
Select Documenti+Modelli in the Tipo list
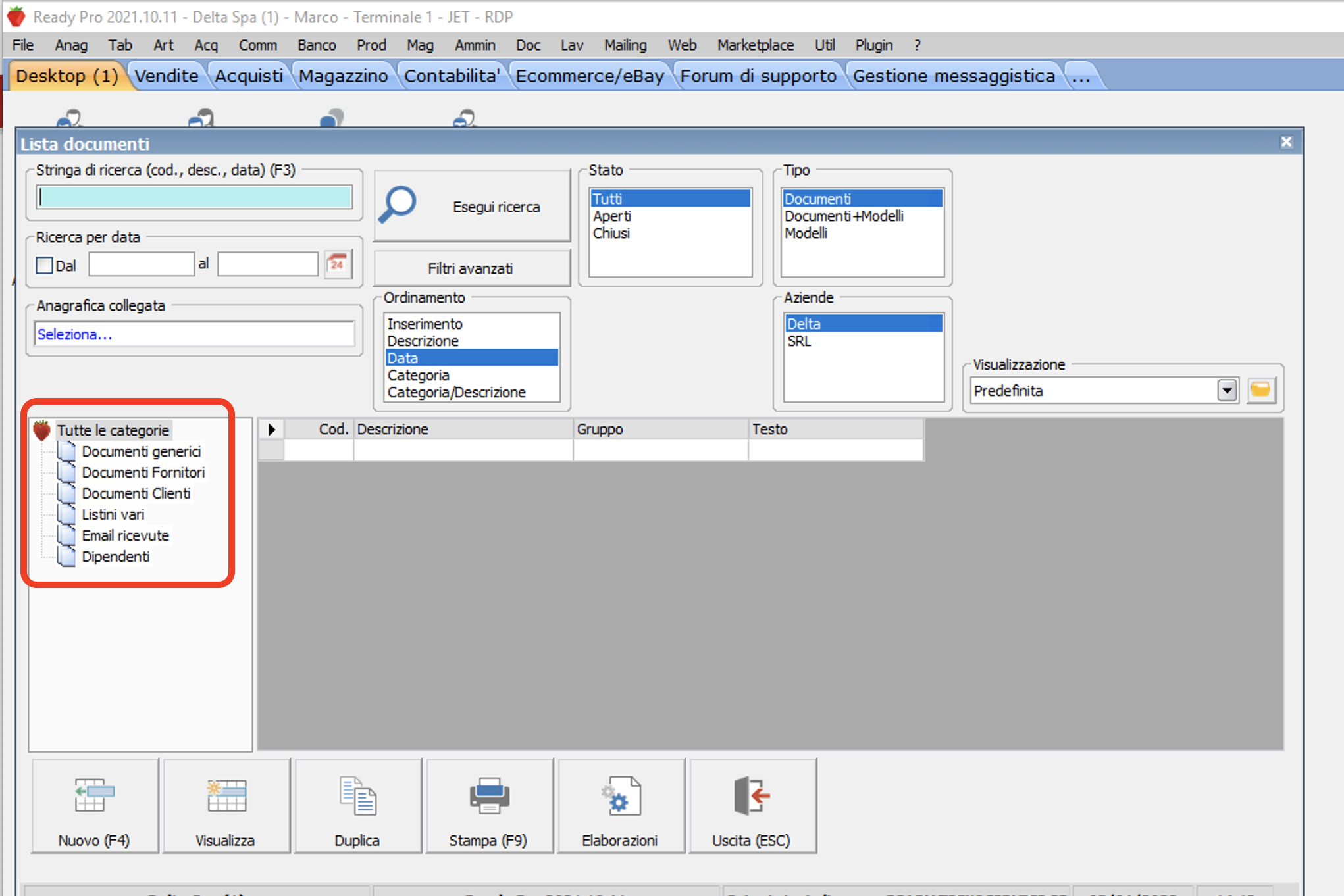[862, 216]
